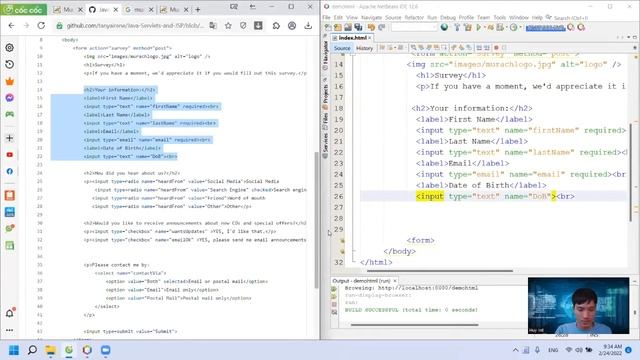Run project with green play icon

(479, 27)
